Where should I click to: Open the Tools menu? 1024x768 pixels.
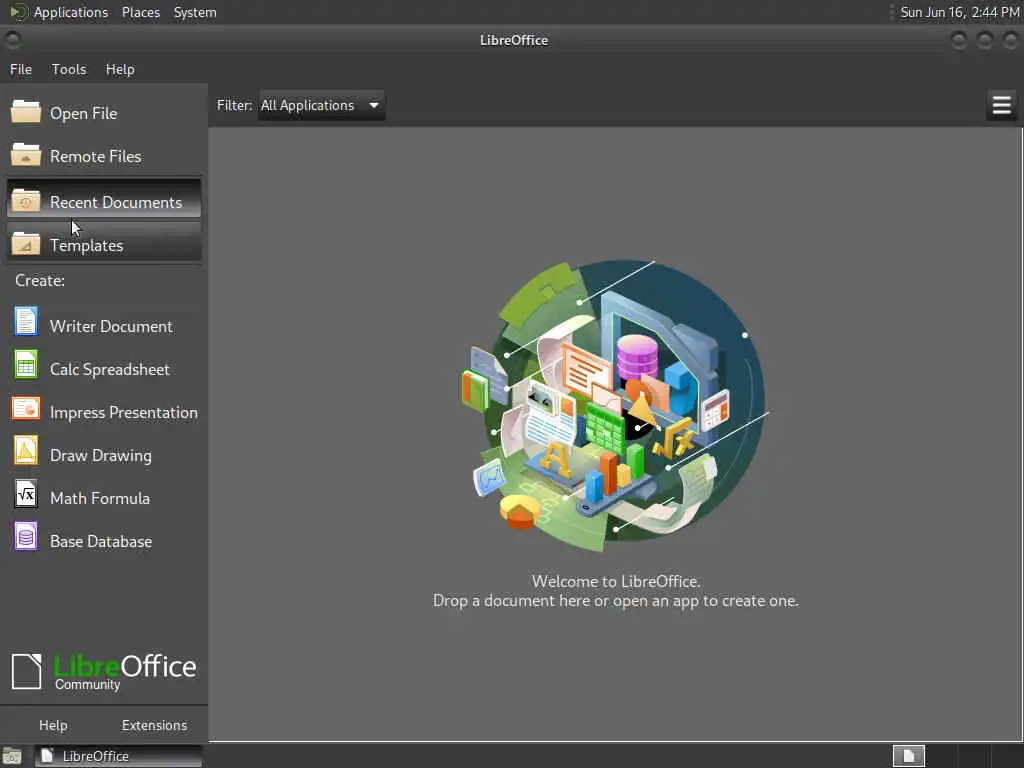point(69,69)
